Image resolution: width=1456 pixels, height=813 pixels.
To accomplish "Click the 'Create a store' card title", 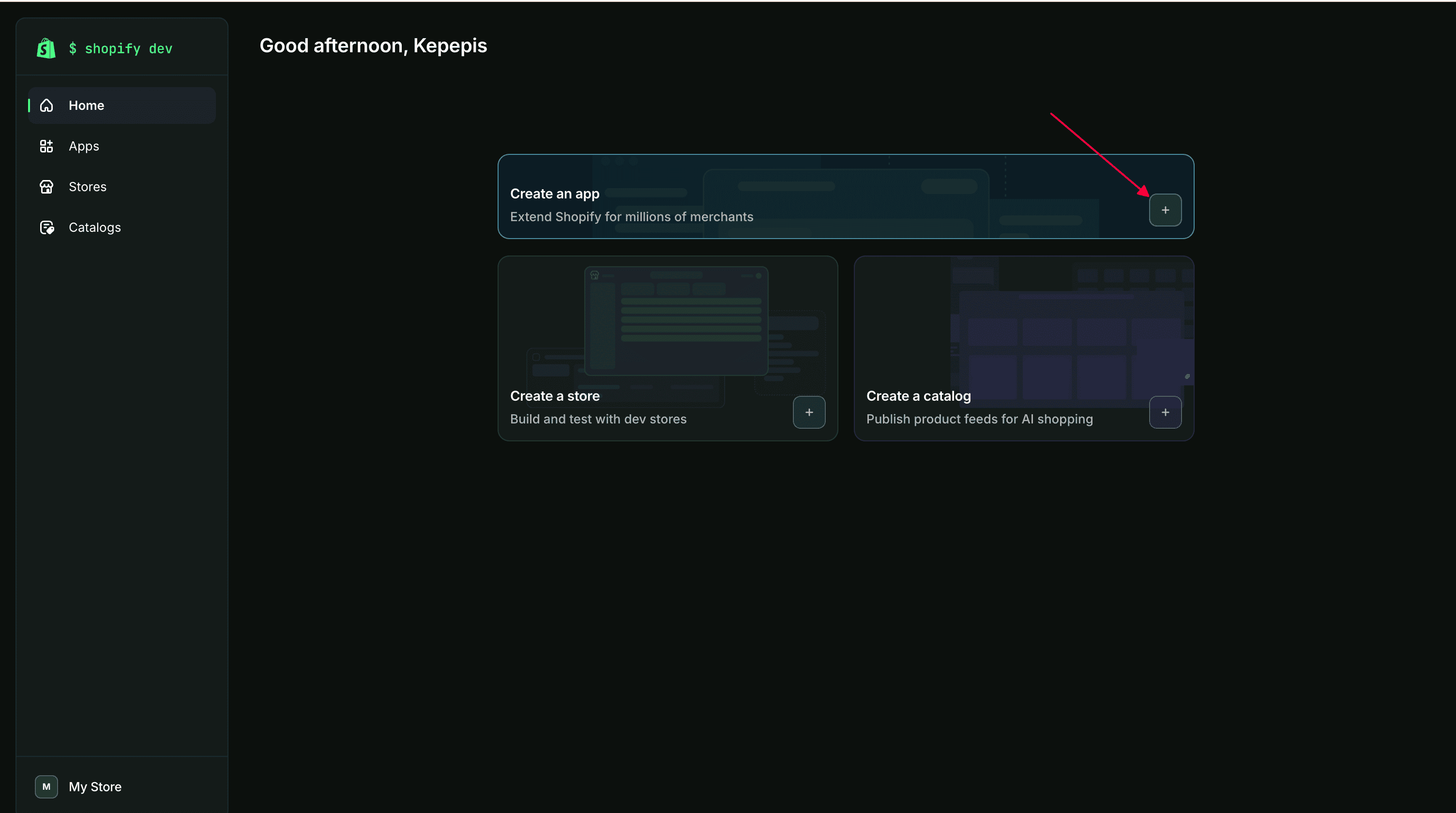I will (555, 396).
